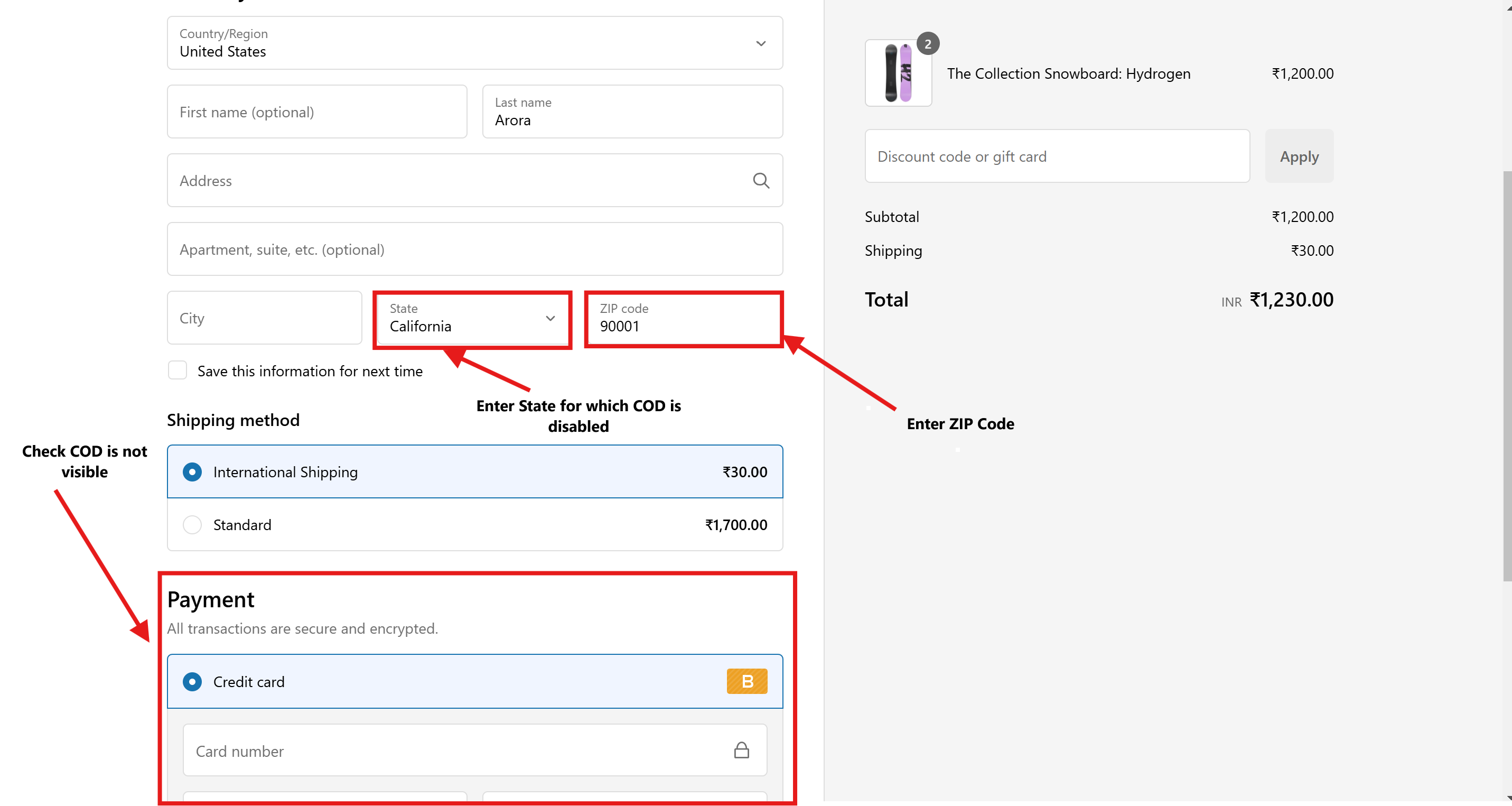Choose the Standard shipping method
The height and width of the screenshot is (806, 1512).
pos(192,524)
